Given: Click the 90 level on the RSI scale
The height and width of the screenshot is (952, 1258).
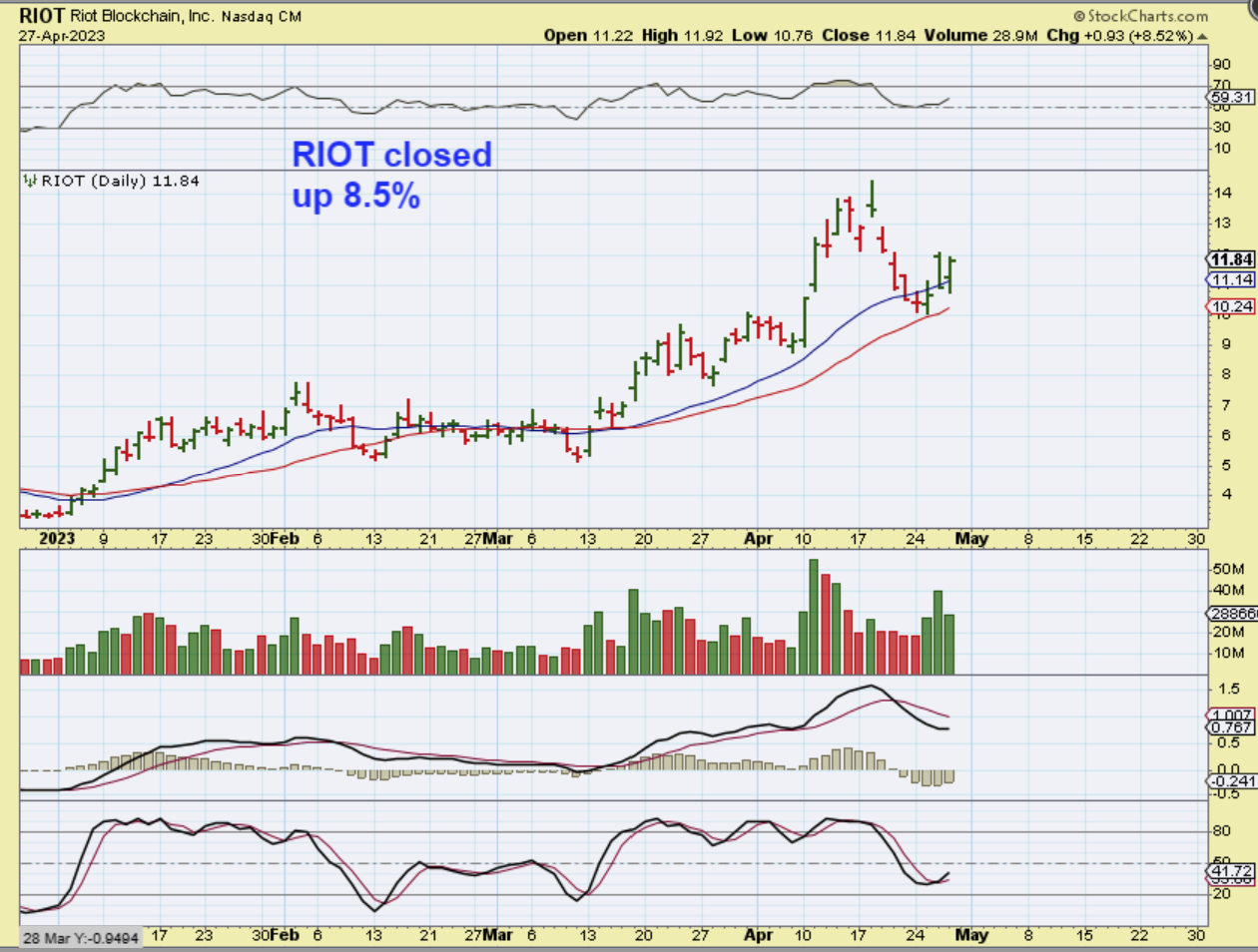Looking at the screenshot, I should [1221, 65].
